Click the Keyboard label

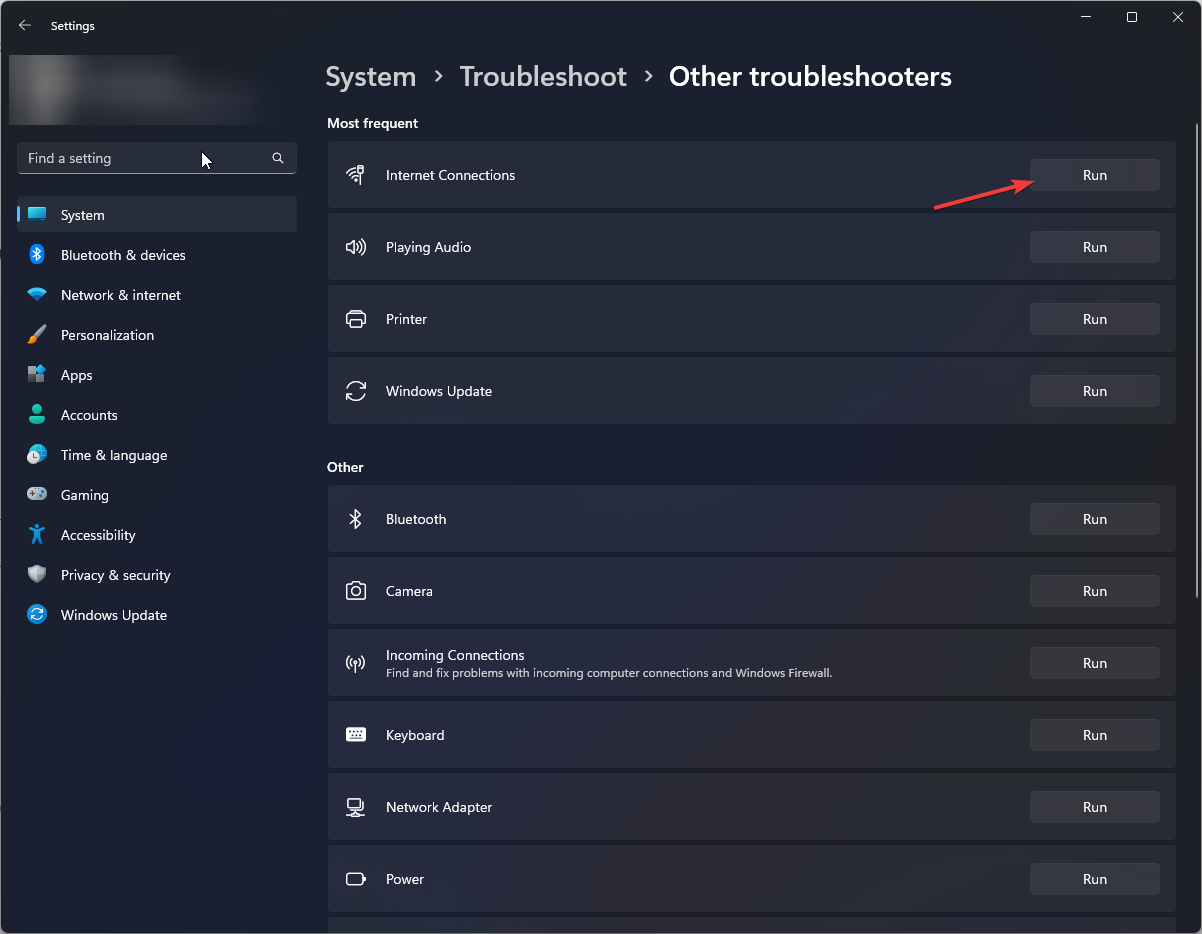point(415,735)
